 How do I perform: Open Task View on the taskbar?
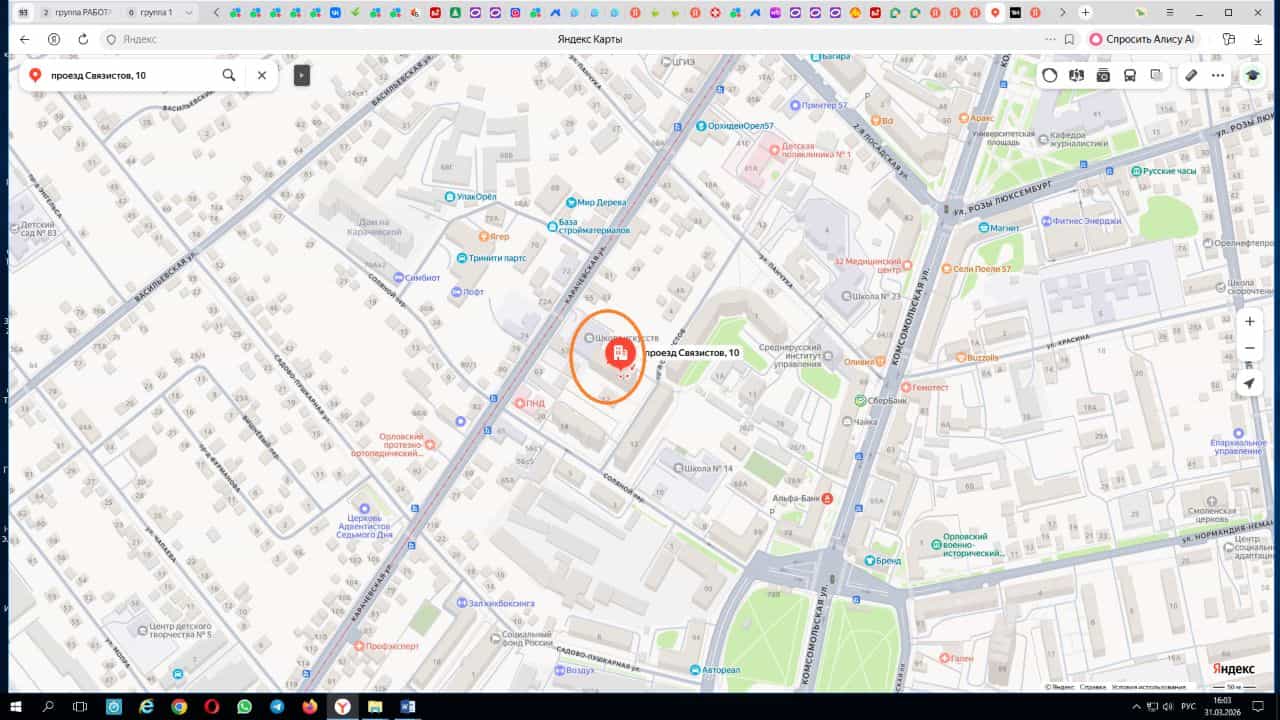(x=80, y=706)
